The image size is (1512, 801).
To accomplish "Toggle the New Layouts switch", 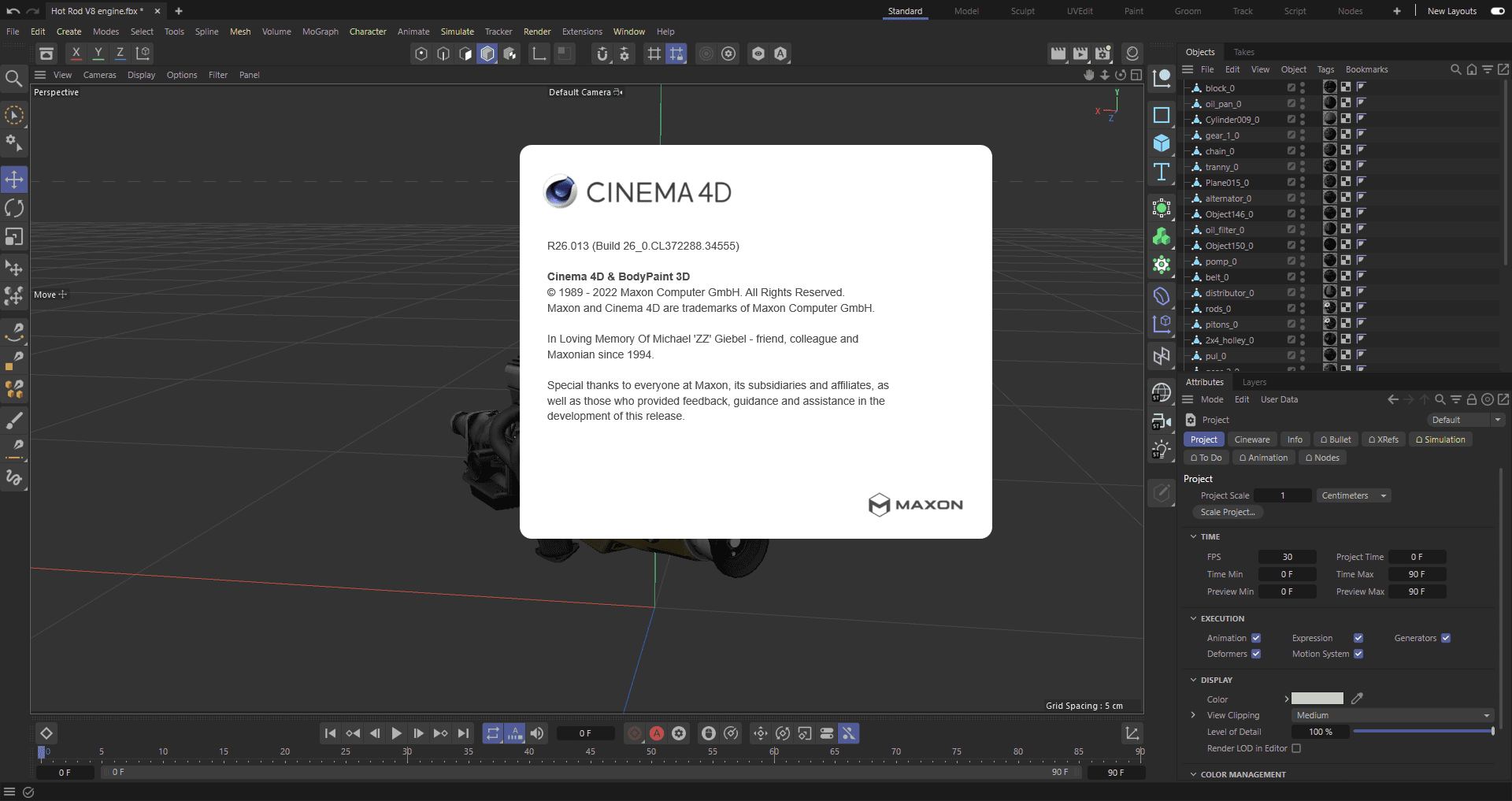I will [1498, 11].
